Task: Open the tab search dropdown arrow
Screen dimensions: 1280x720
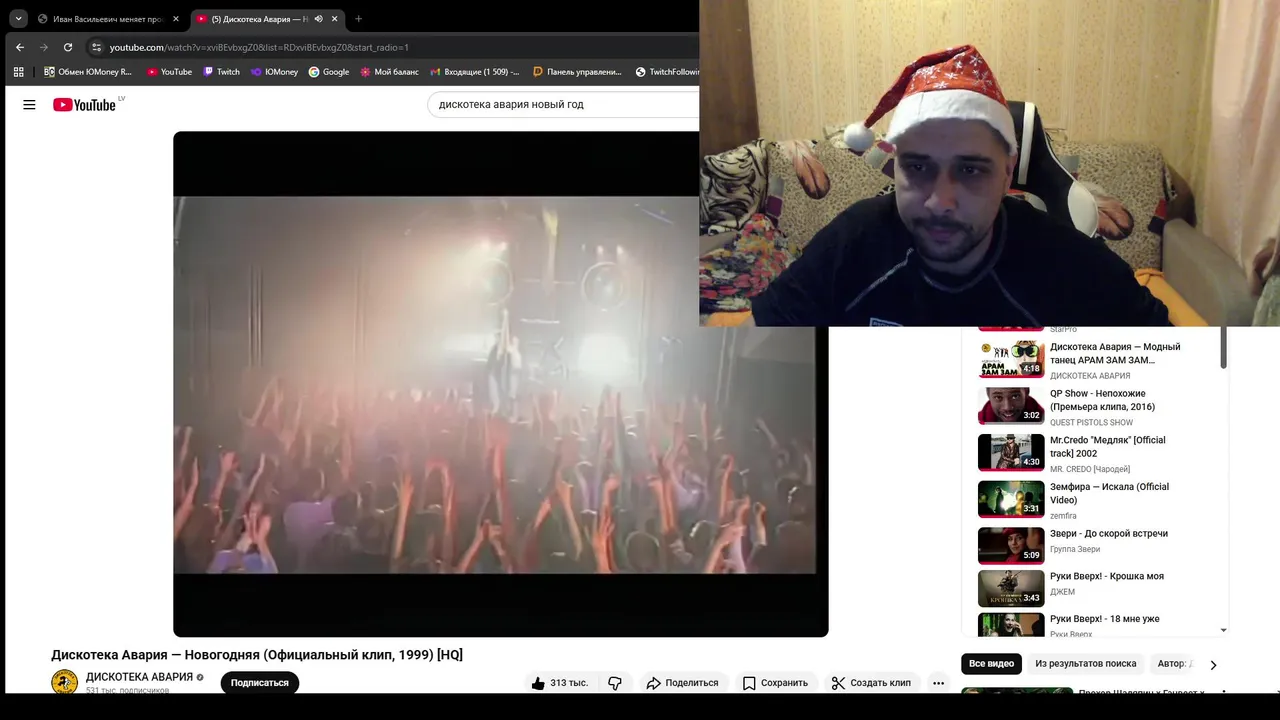Action: point(18,18)
